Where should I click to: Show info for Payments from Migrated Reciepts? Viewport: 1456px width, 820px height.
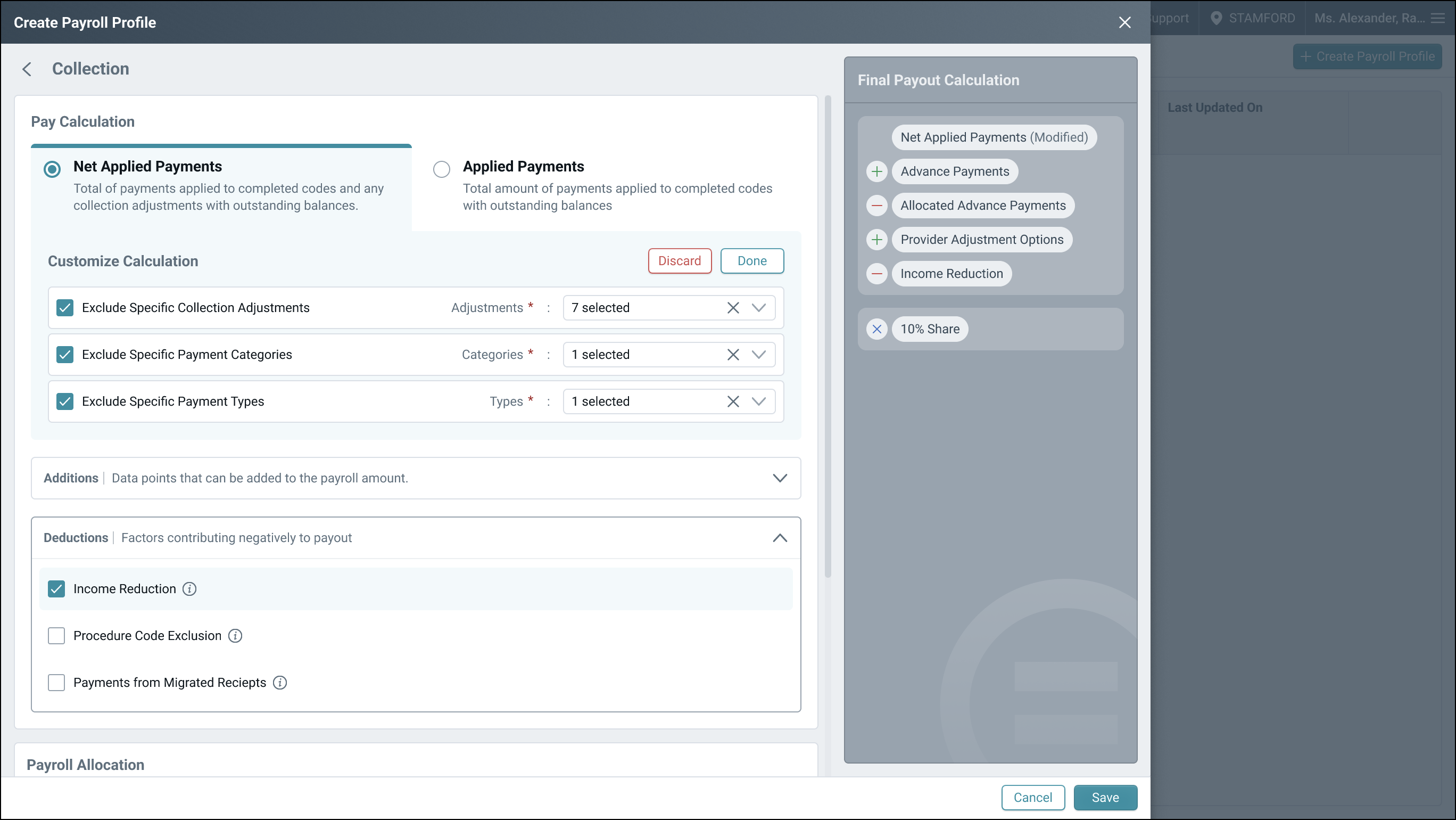pos(280,683)
